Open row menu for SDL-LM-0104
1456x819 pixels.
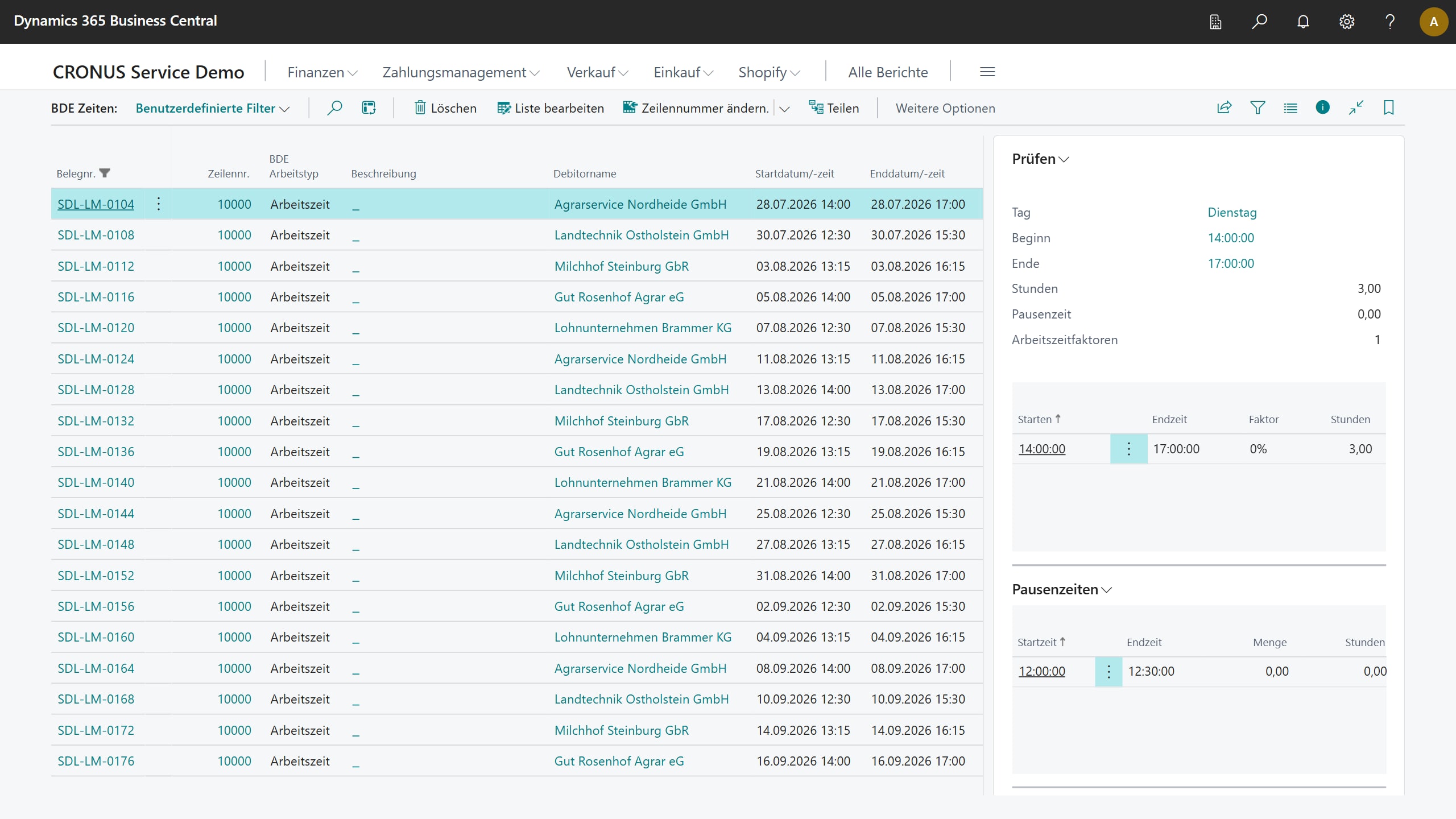159,204
